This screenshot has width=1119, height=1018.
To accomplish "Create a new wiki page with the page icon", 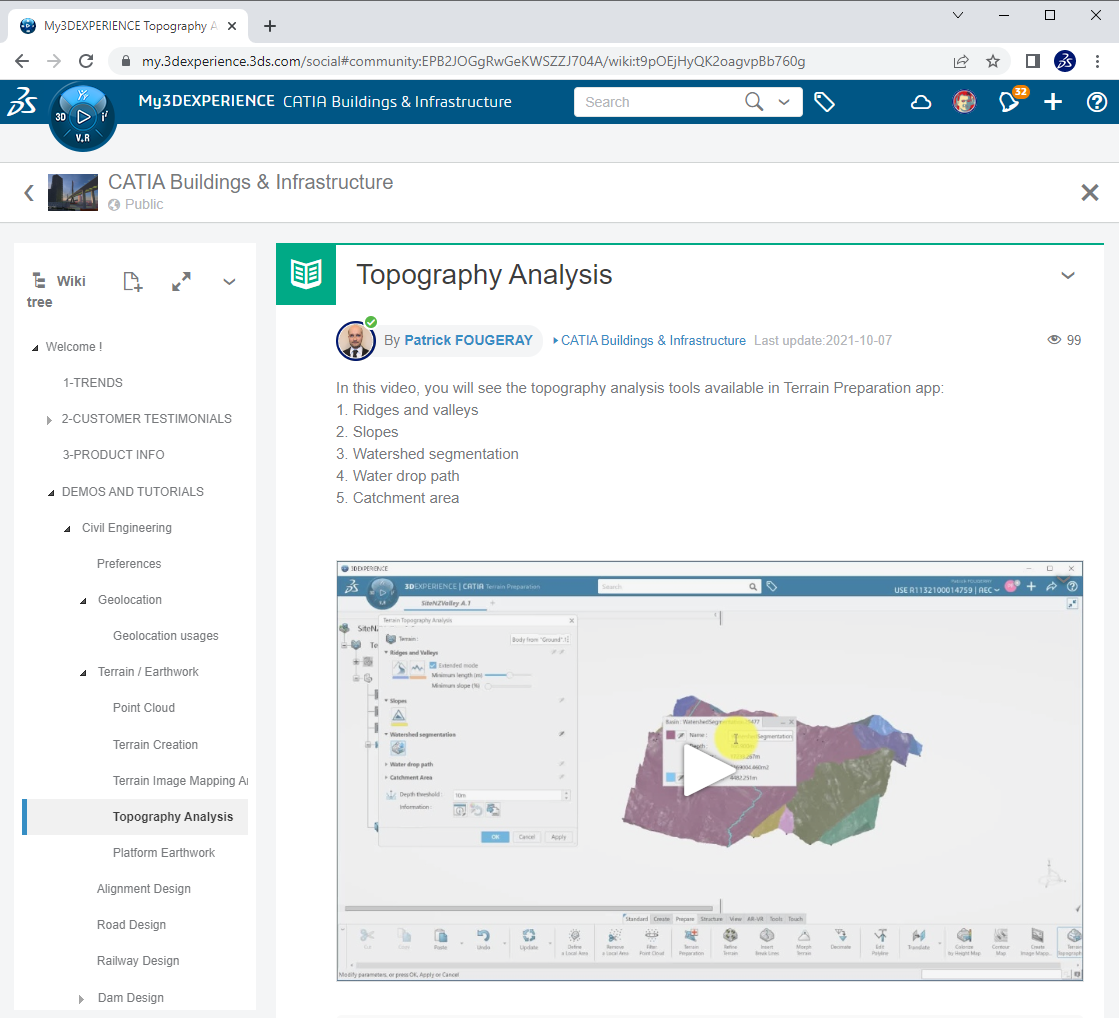I will (x=132, y=281).
